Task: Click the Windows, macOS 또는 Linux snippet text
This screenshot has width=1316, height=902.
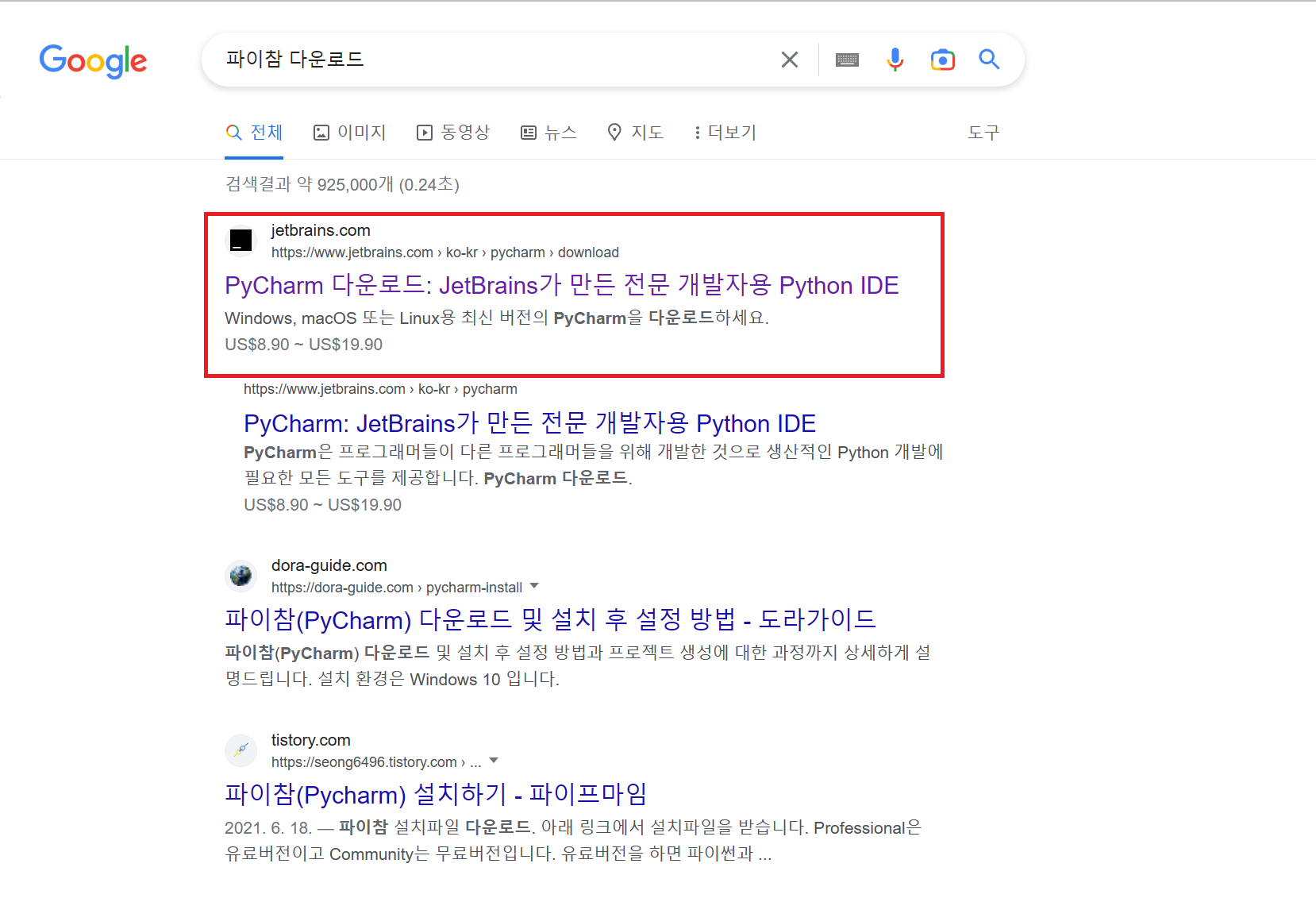Action: point(497,318)
